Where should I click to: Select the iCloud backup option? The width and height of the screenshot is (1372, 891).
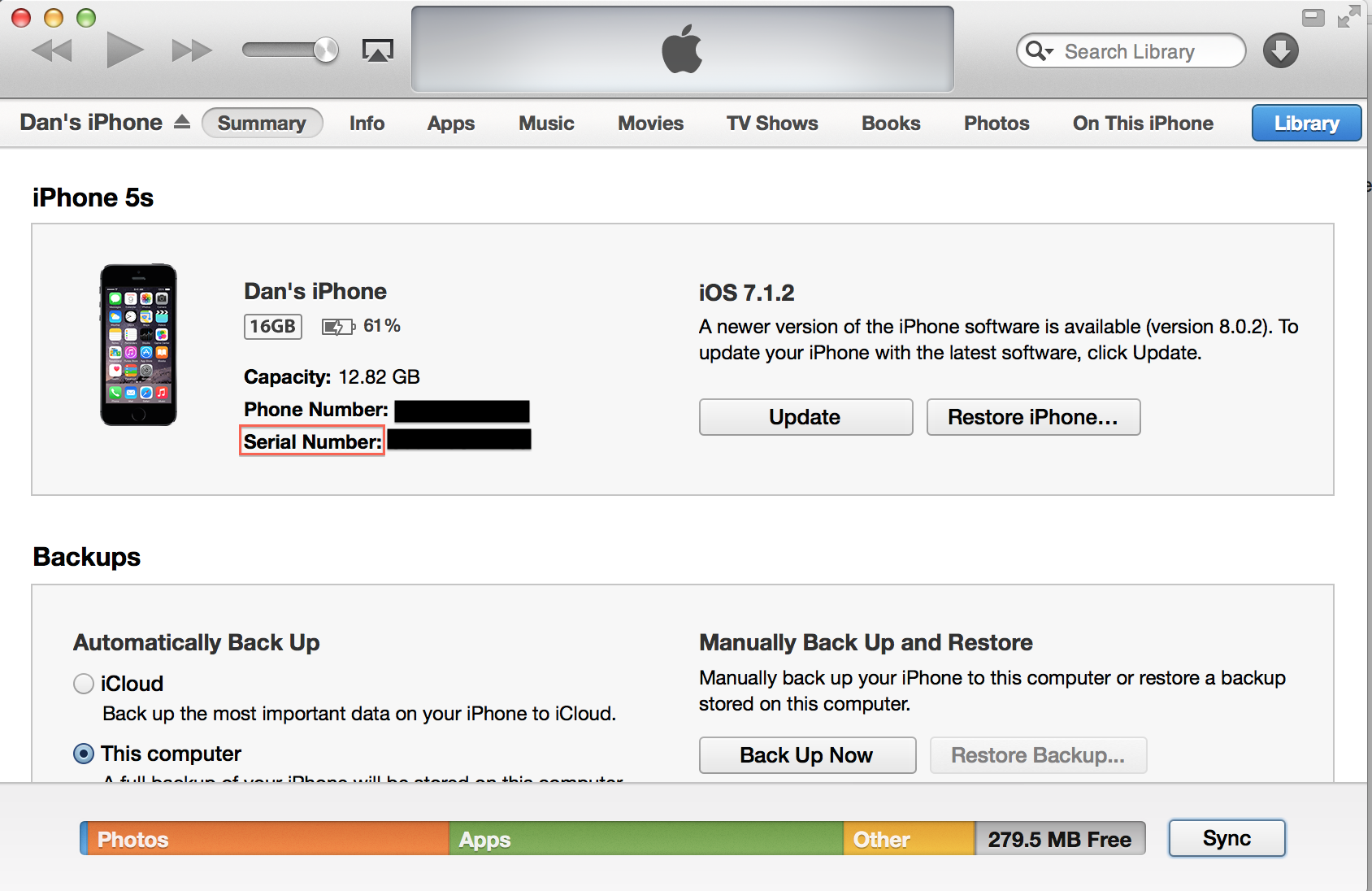[84, 684]
